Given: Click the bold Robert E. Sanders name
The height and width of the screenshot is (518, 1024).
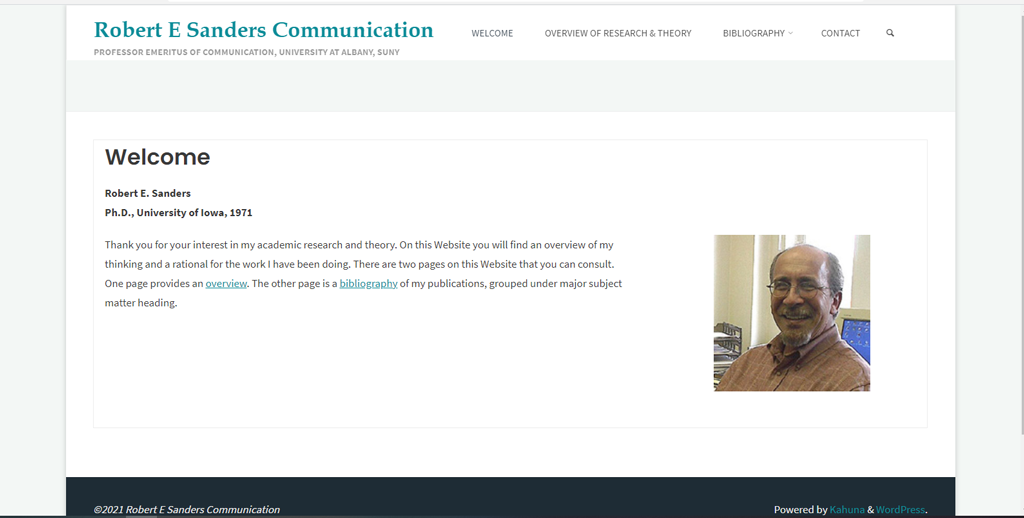Looking at the screenshot, I should coord(148,193).
